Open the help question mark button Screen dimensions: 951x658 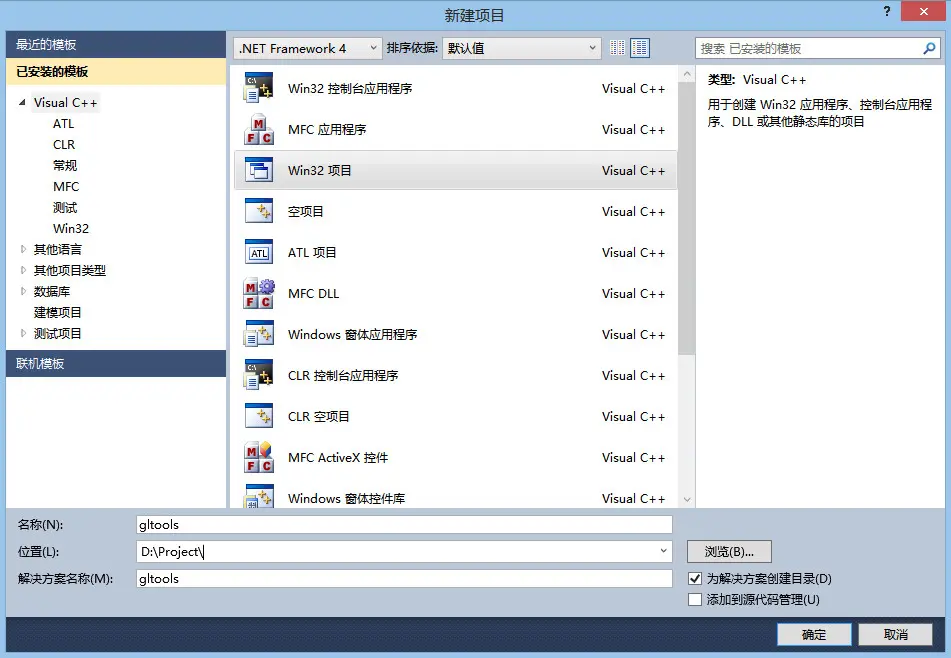(x=887, y=11)
